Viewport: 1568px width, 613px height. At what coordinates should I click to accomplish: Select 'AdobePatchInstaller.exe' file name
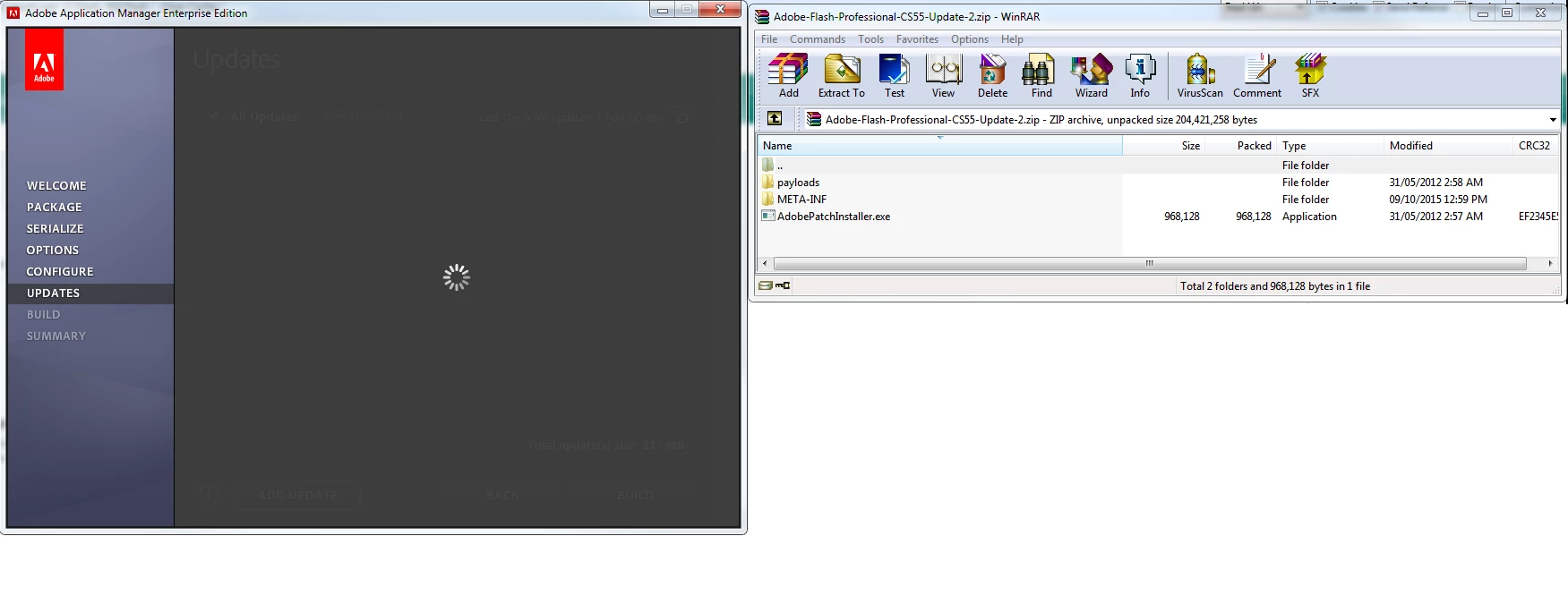click(834, 217)
